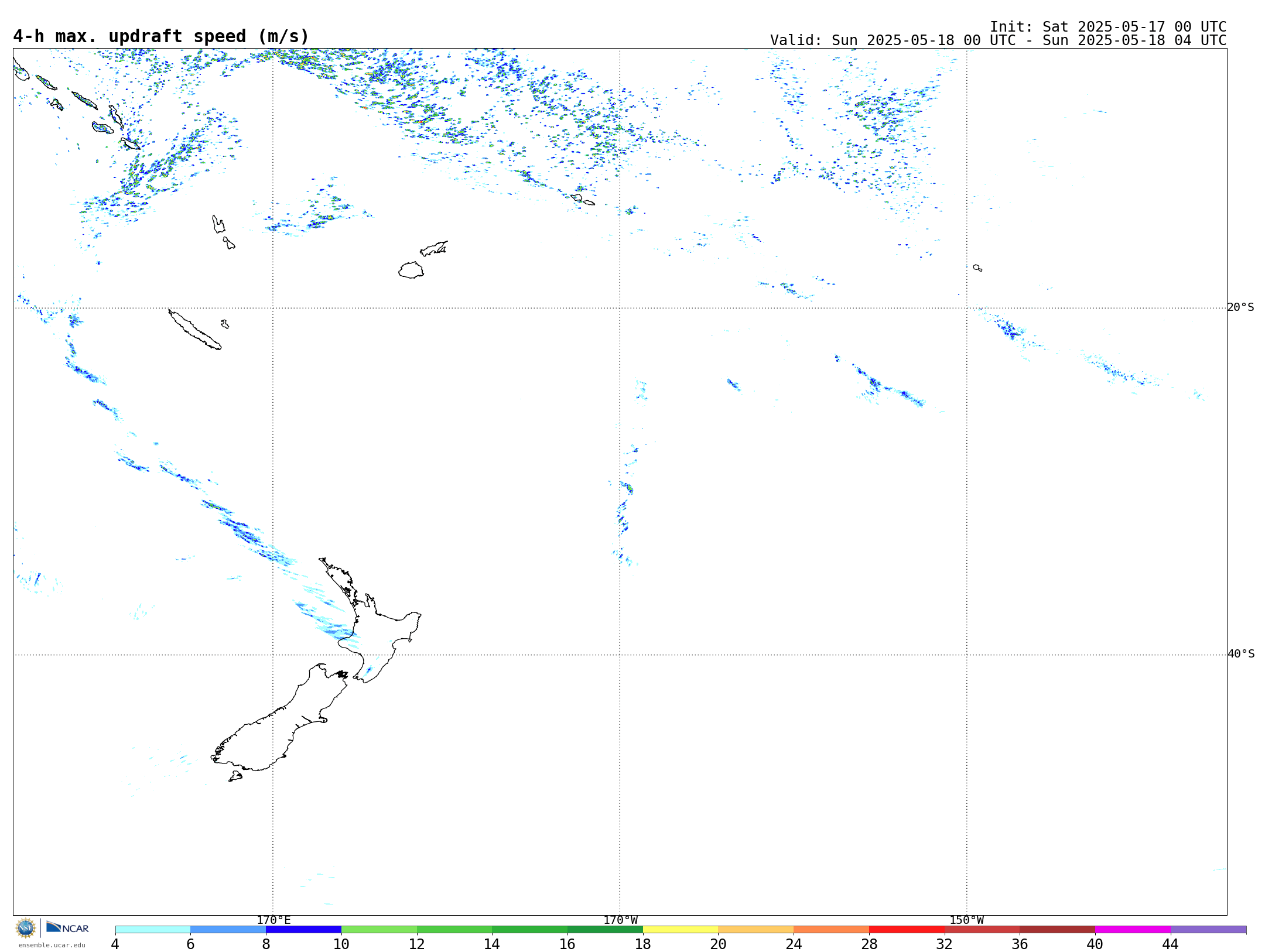
Task: Select the dark blue 8–10 colorbar segment
Action: [303, 930]
